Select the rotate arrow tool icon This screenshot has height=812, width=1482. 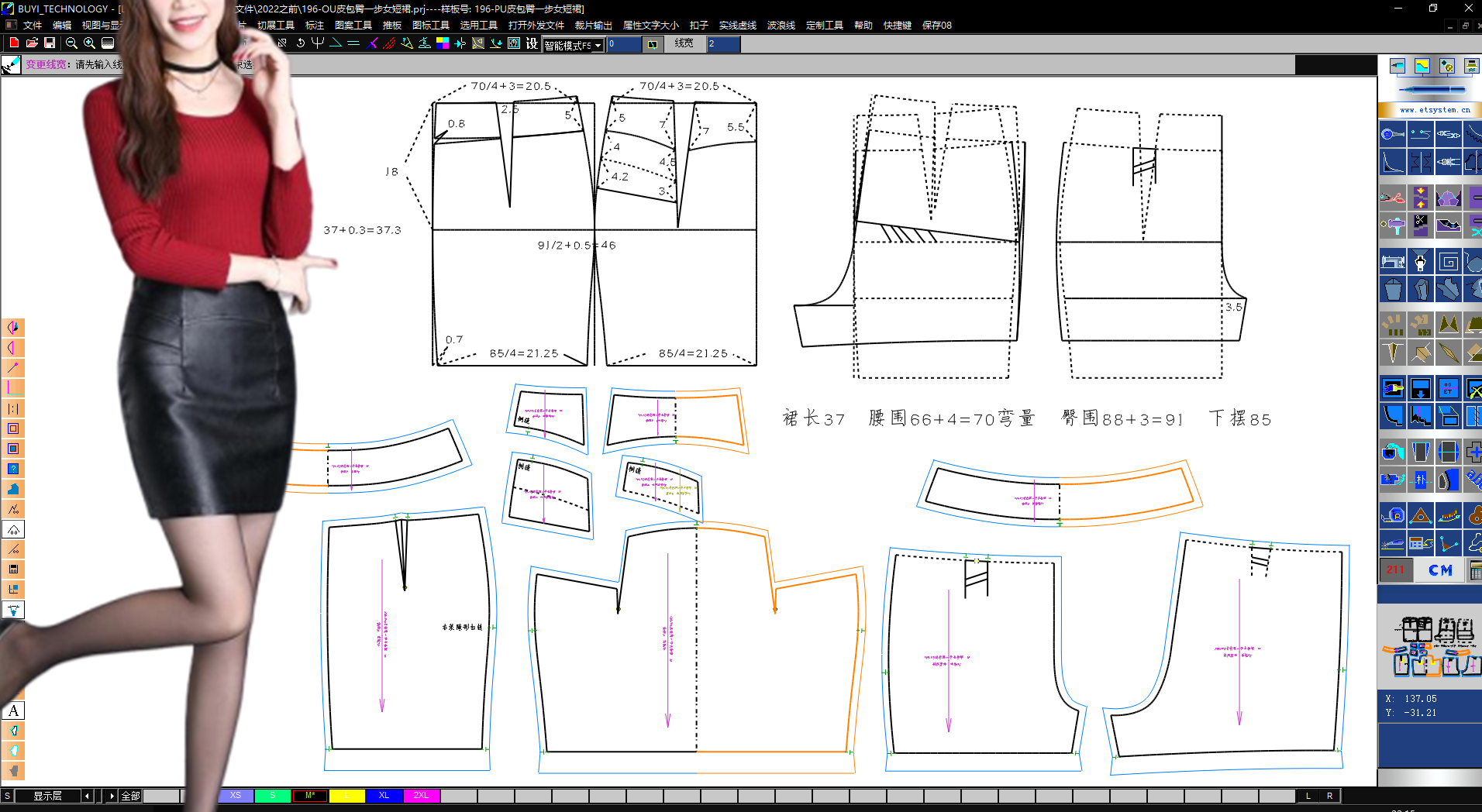[301, 43]
